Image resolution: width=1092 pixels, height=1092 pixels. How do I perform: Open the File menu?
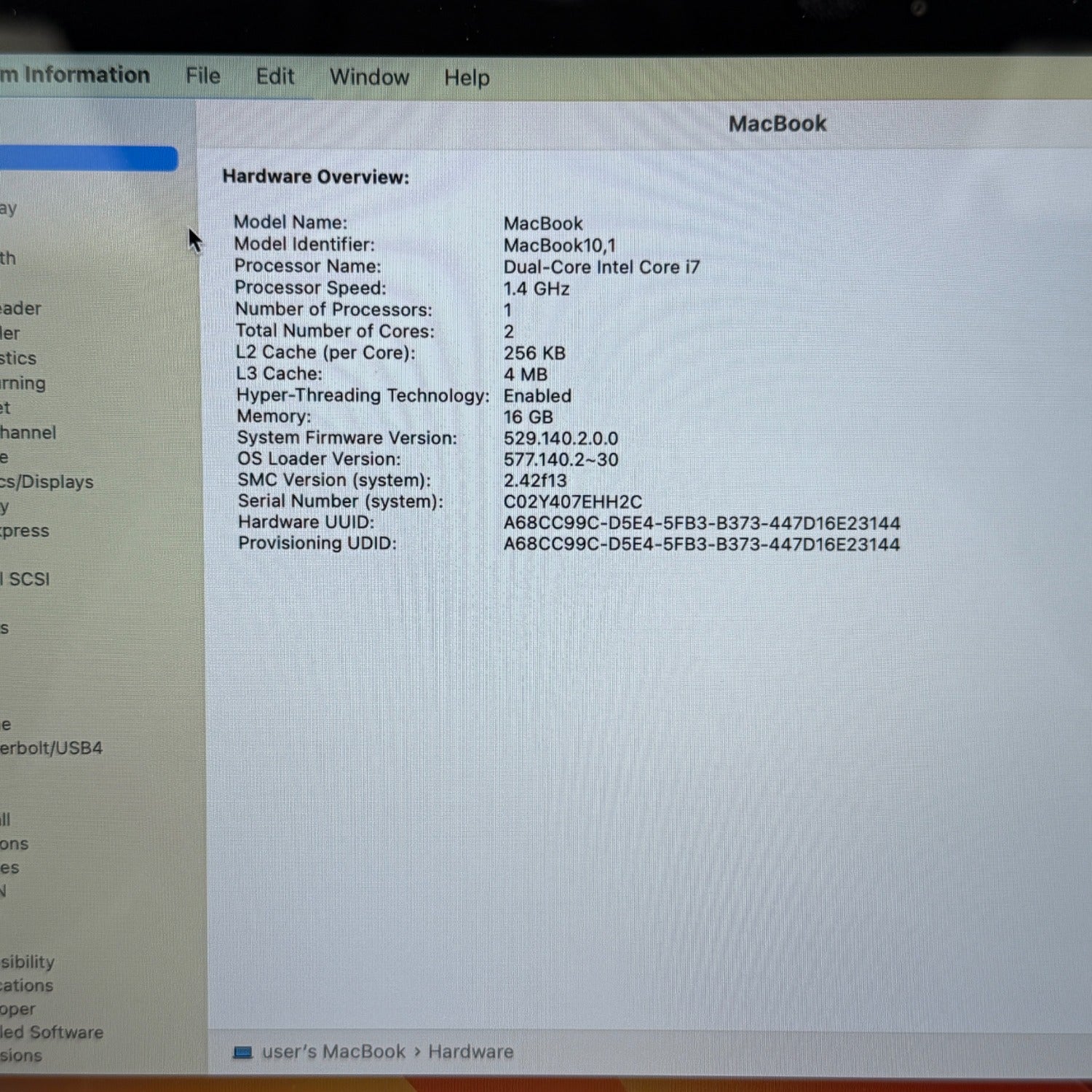(202, 76)
